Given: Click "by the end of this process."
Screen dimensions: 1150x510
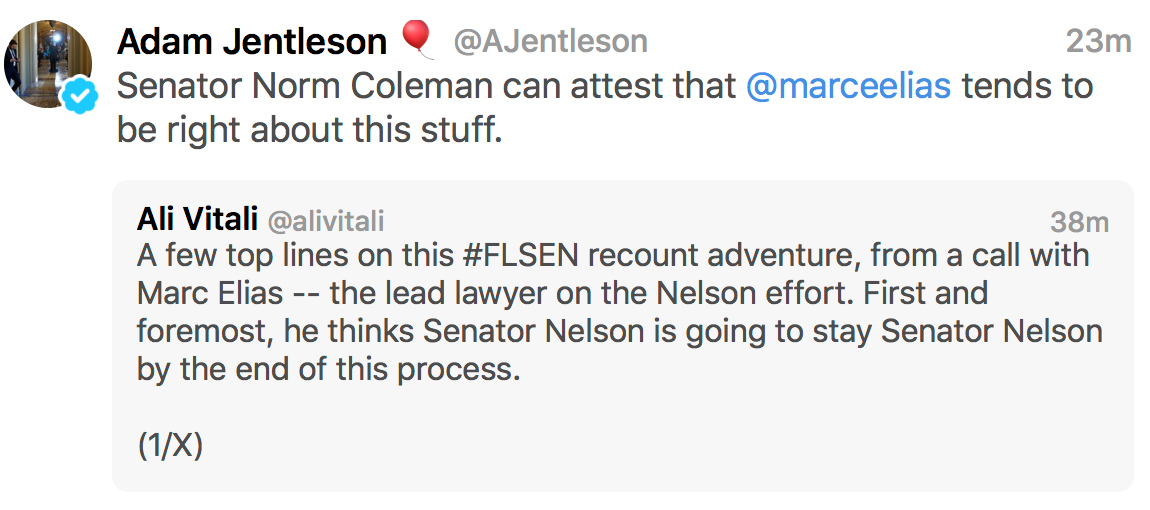Looking at the screenshot, I should (329, 369).
